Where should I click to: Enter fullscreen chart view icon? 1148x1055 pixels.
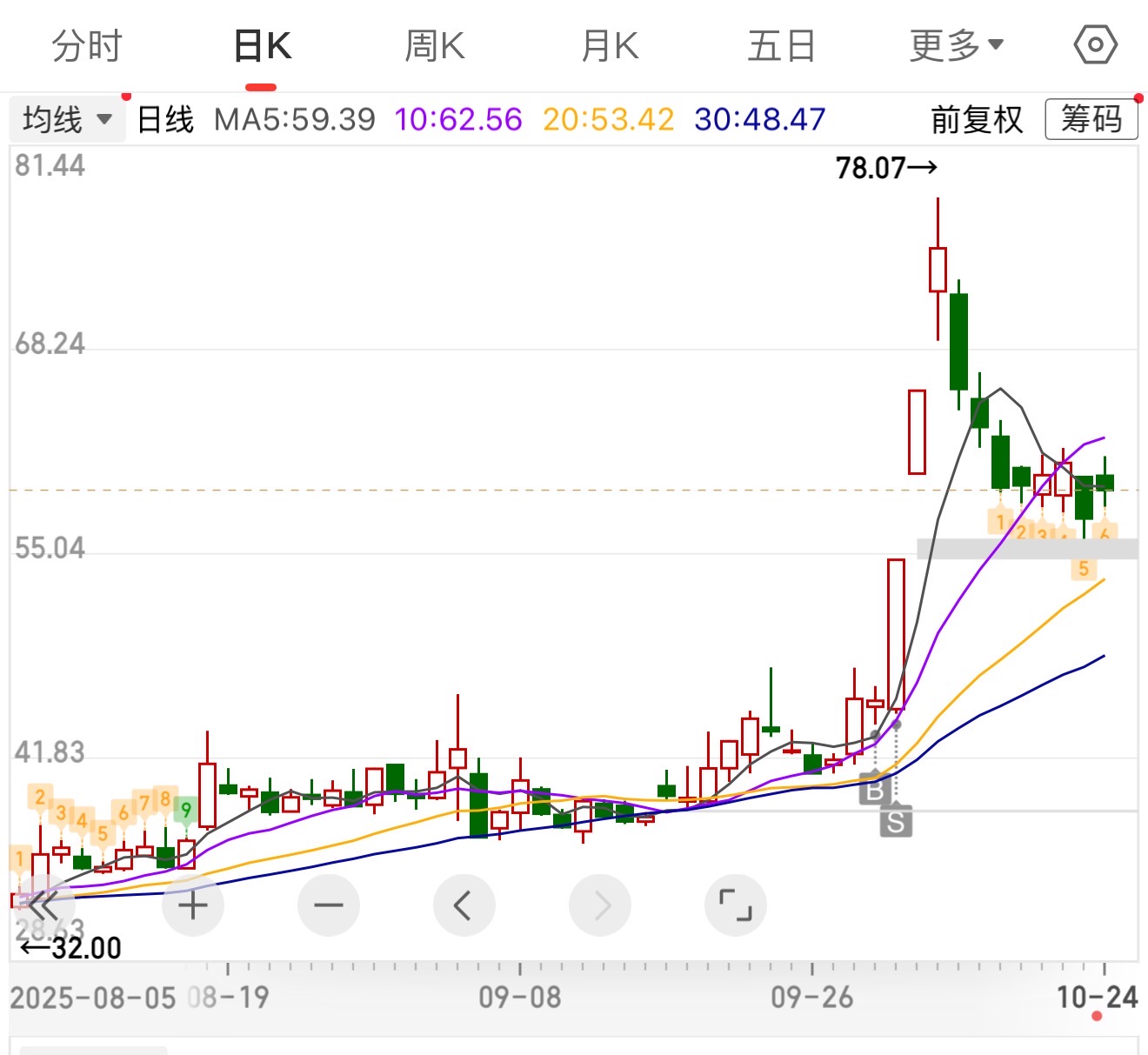click(x=735, y=905)
